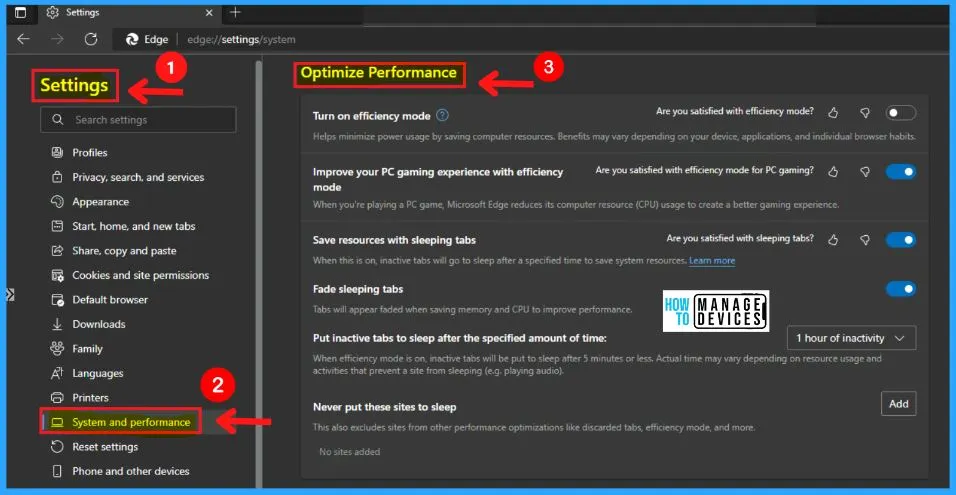Open Reset settings page
956x495 pixels.
pyautogui.click(x=105, y=447)
